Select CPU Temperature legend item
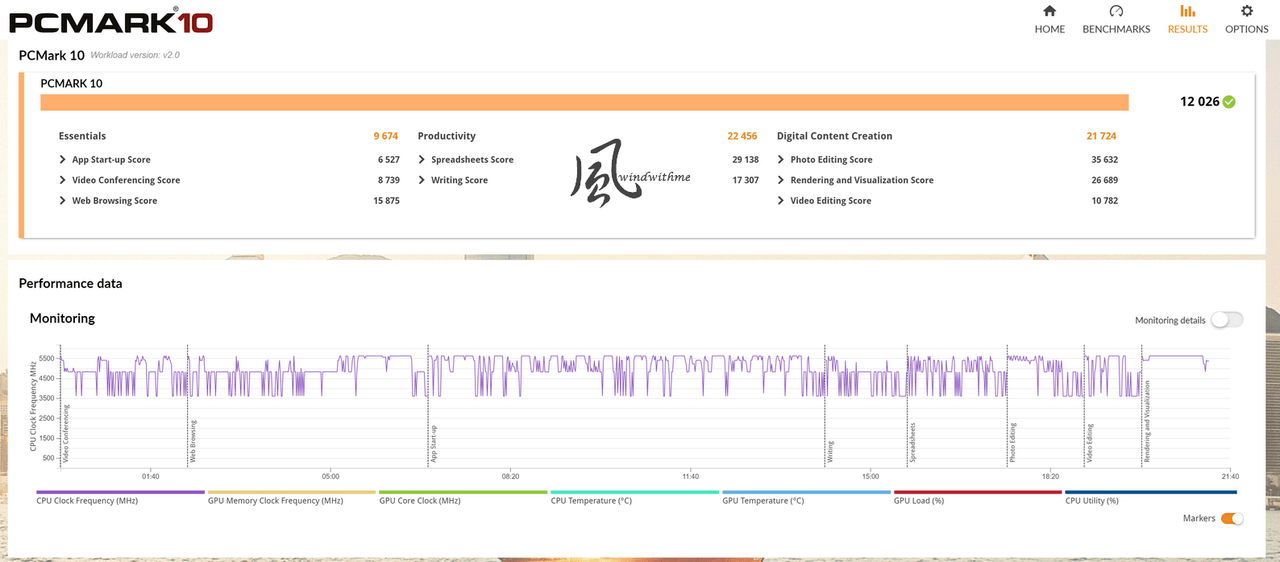Viewport: 1280px width, 562px height. click(591, 500)
